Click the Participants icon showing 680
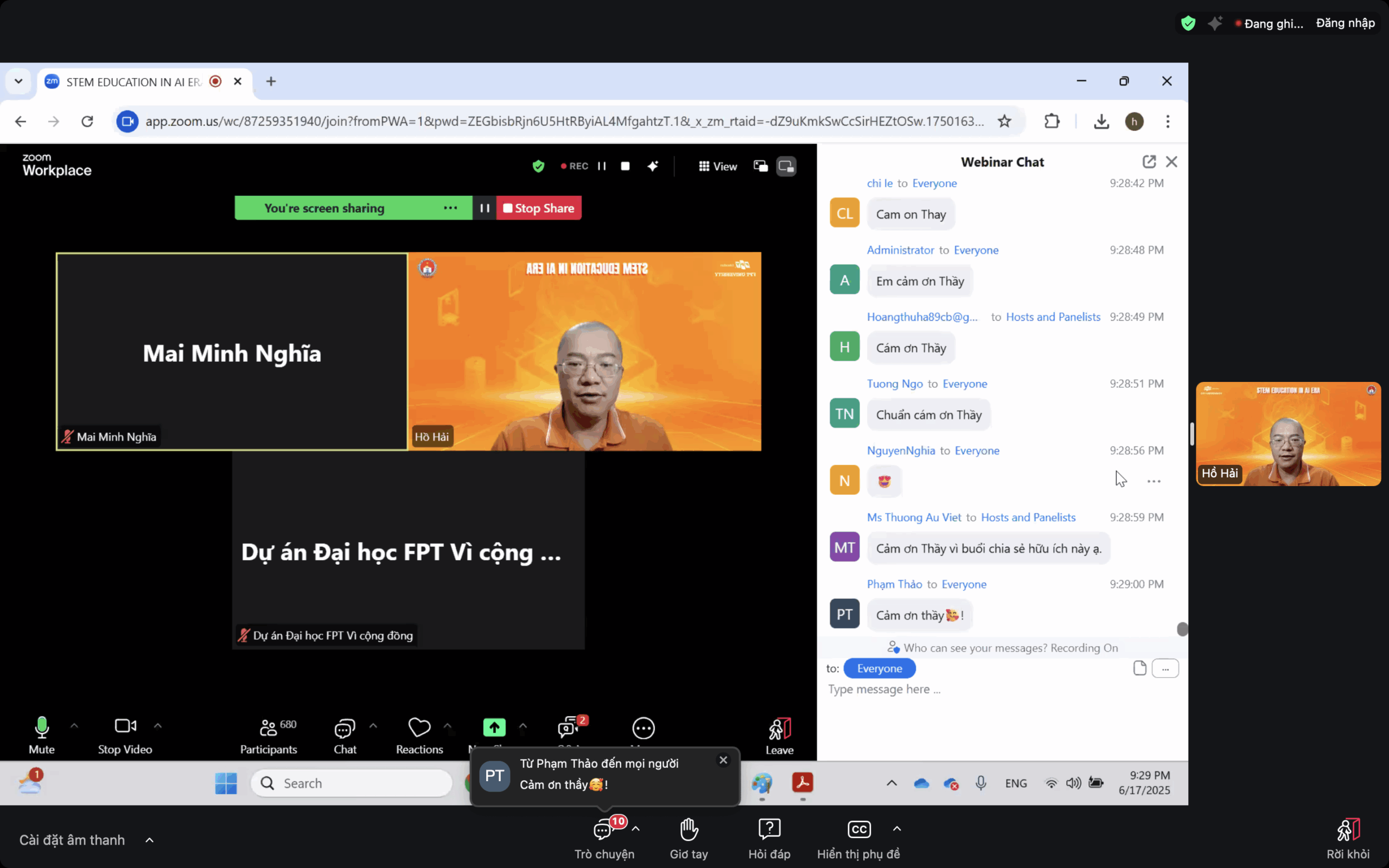1389x868 pixels. 268,729
